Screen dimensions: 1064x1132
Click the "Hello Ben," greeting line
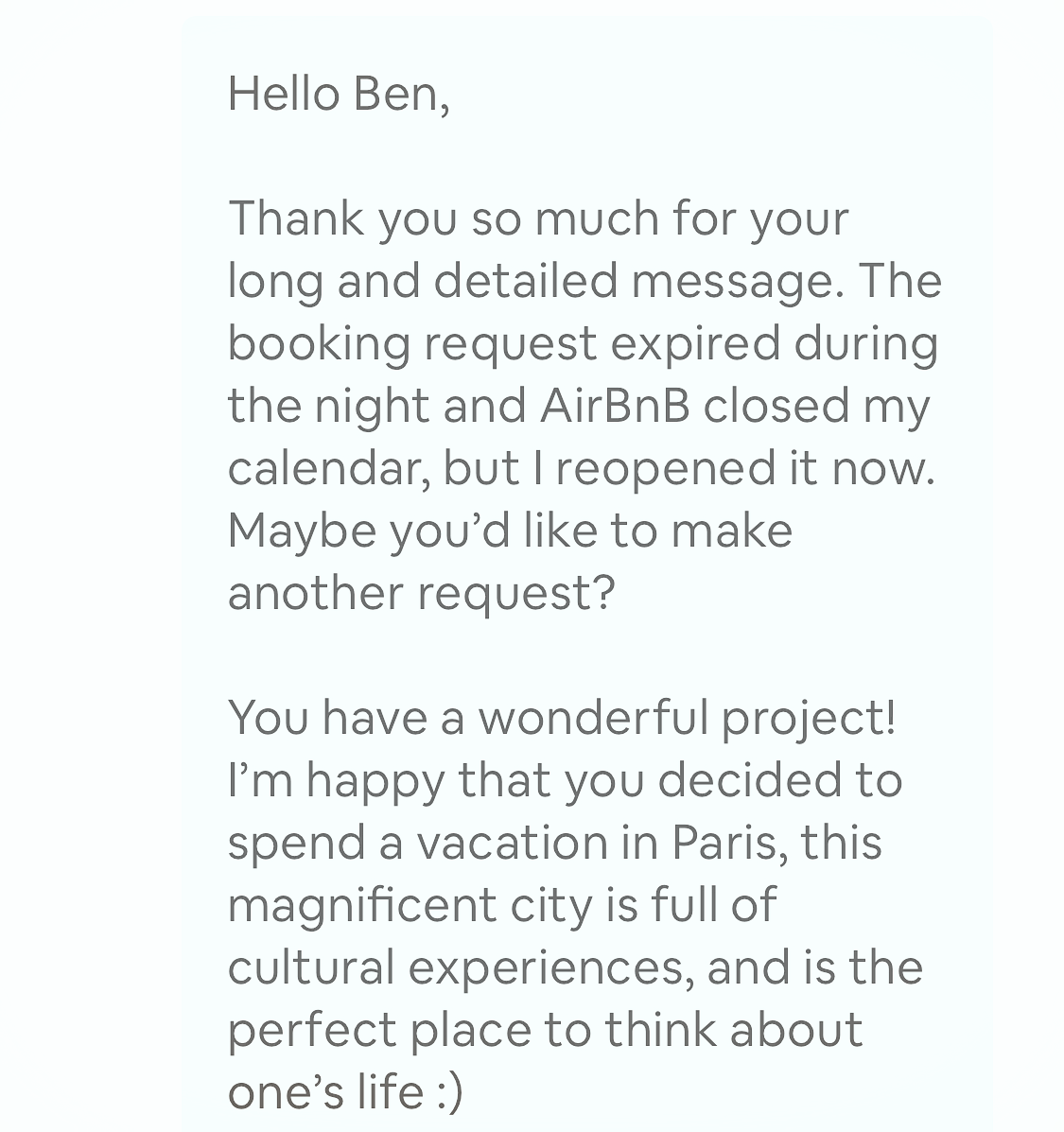pyautogui.click(x=339, y=95)
